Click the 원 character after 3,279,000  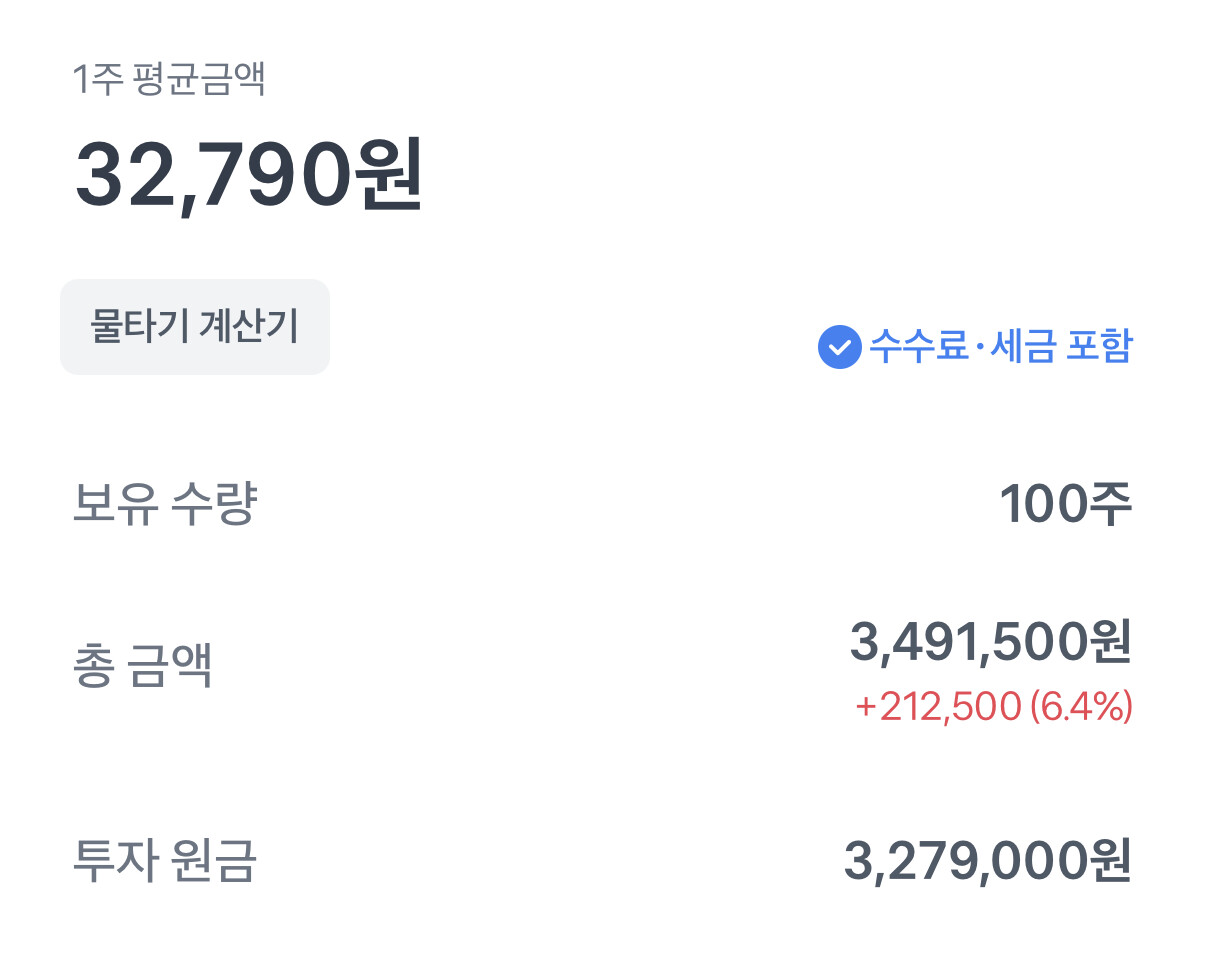[1109, 861]
